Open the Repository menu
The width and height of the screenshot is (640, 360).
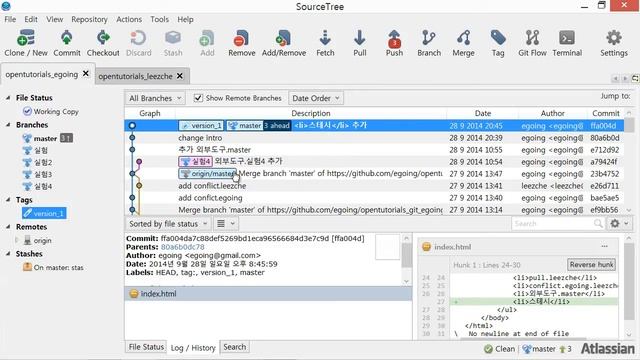pyautogui.click(x=89, y=19)
